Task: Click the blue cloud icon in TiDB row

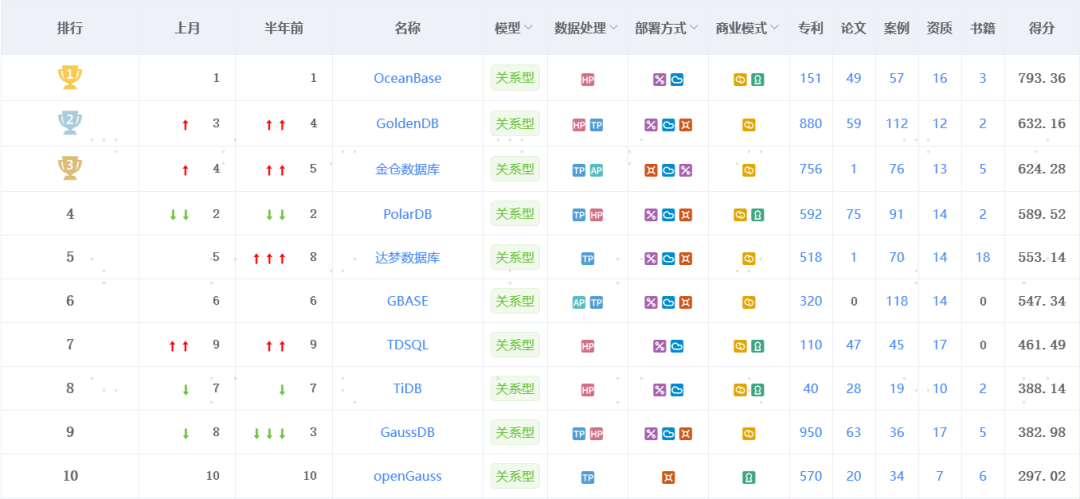Action: [677, 391]
